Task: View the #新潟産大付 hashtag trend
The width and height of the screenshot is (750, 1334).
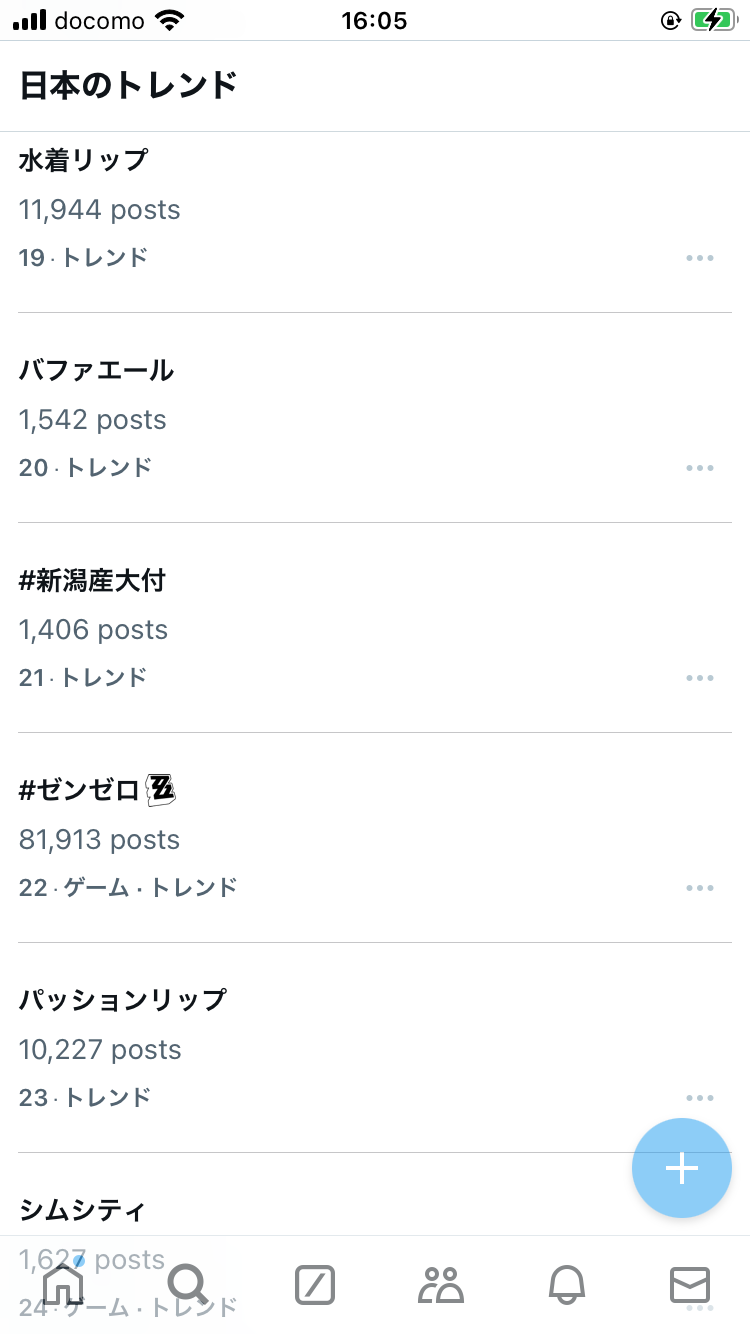Action: click(92, 580)
